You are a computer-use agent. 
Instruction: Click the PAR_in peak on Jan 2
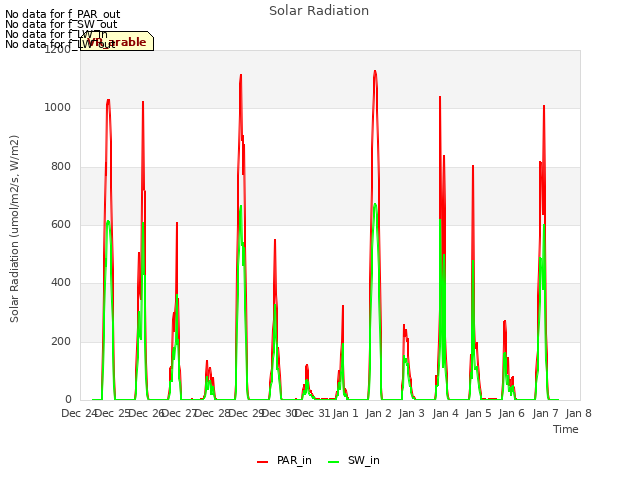click(x=375, y=71)
